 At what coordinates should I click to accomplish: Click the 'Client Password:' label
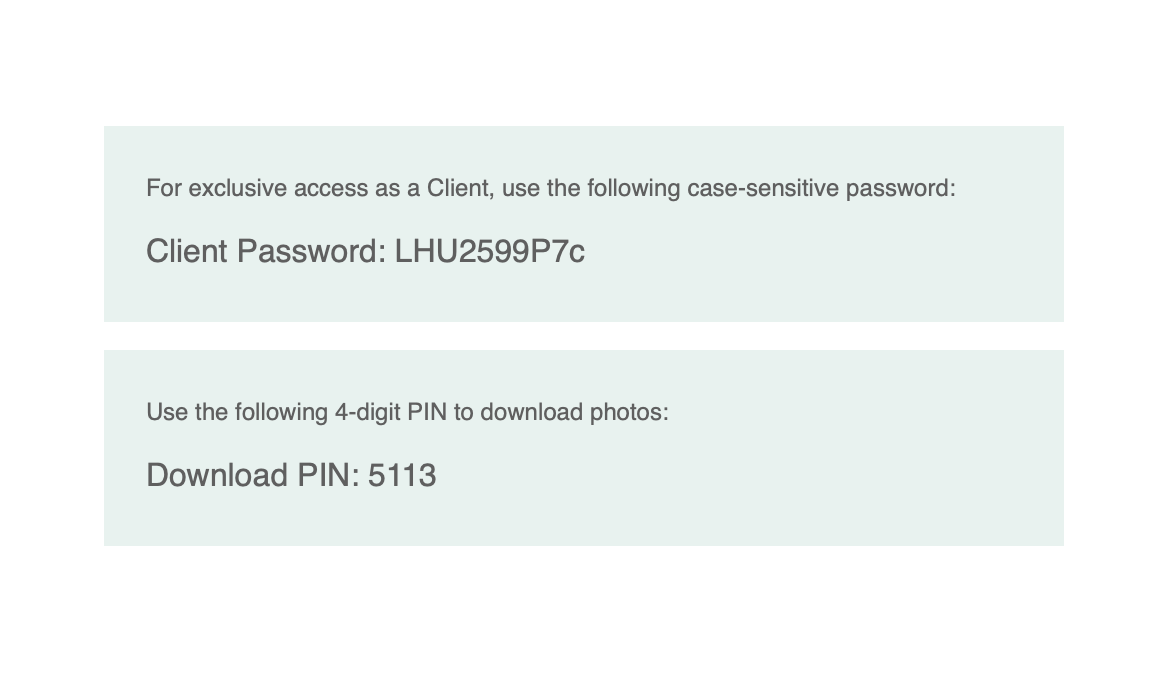coord(266,251)
